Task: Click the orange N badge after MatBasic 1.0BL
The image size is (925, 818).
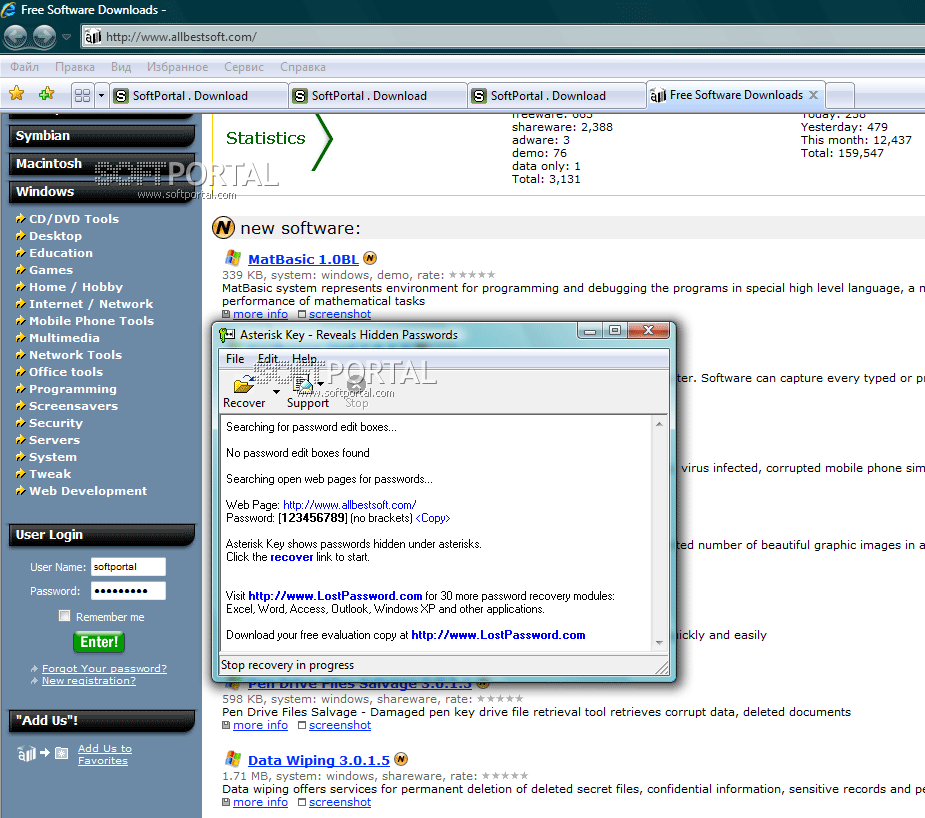Action: (370, 258)
